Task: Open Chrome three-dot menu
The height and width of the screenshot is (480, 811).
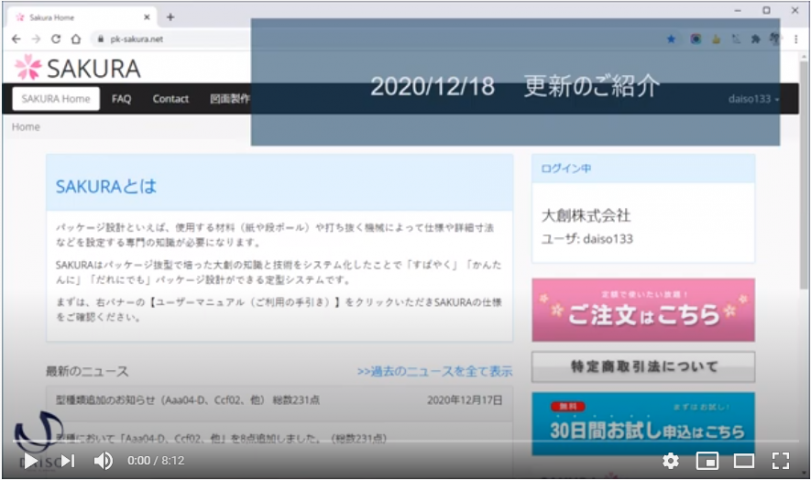Action: click(796, 39)
